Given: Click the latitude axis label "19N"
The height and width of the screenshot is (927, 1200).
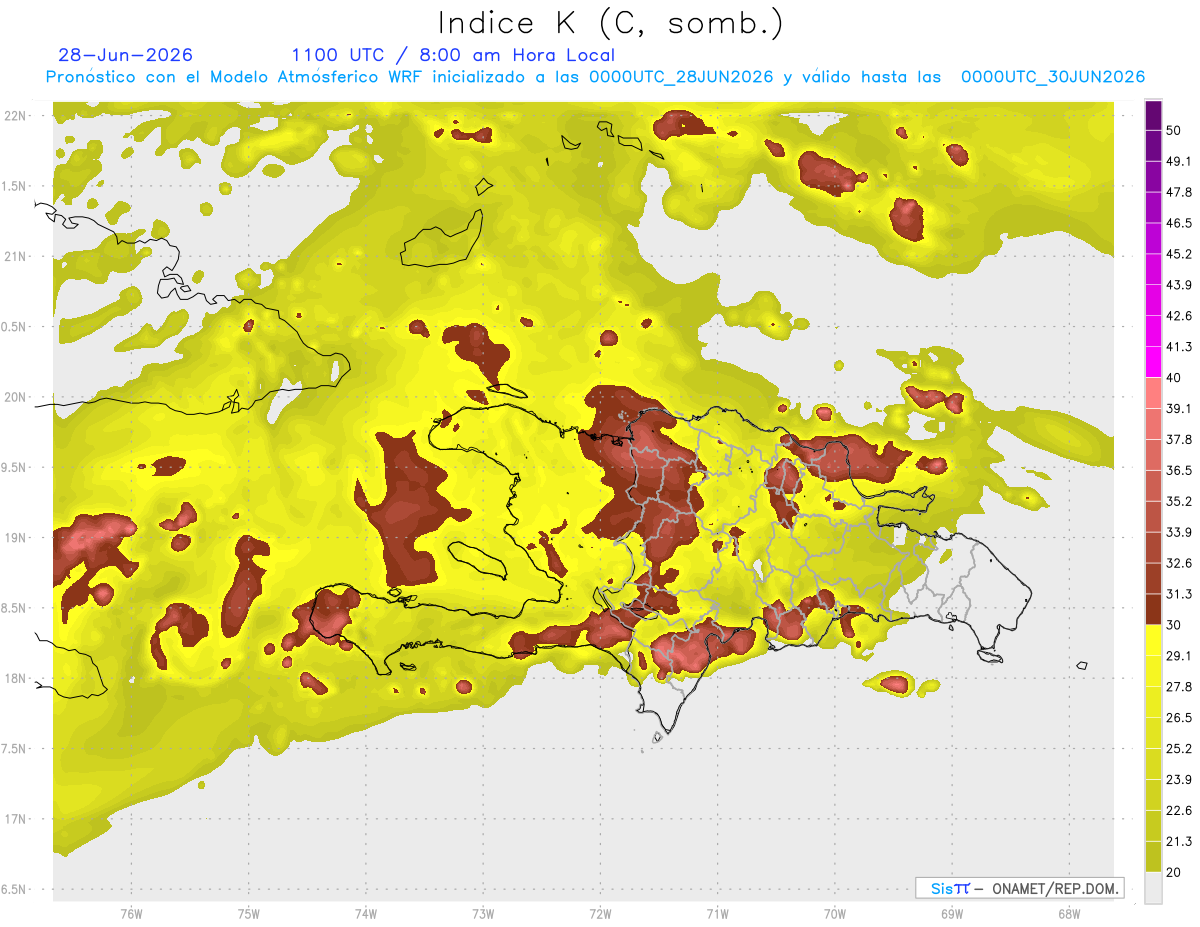Looking at the screenshot, I should pos(15,538).
